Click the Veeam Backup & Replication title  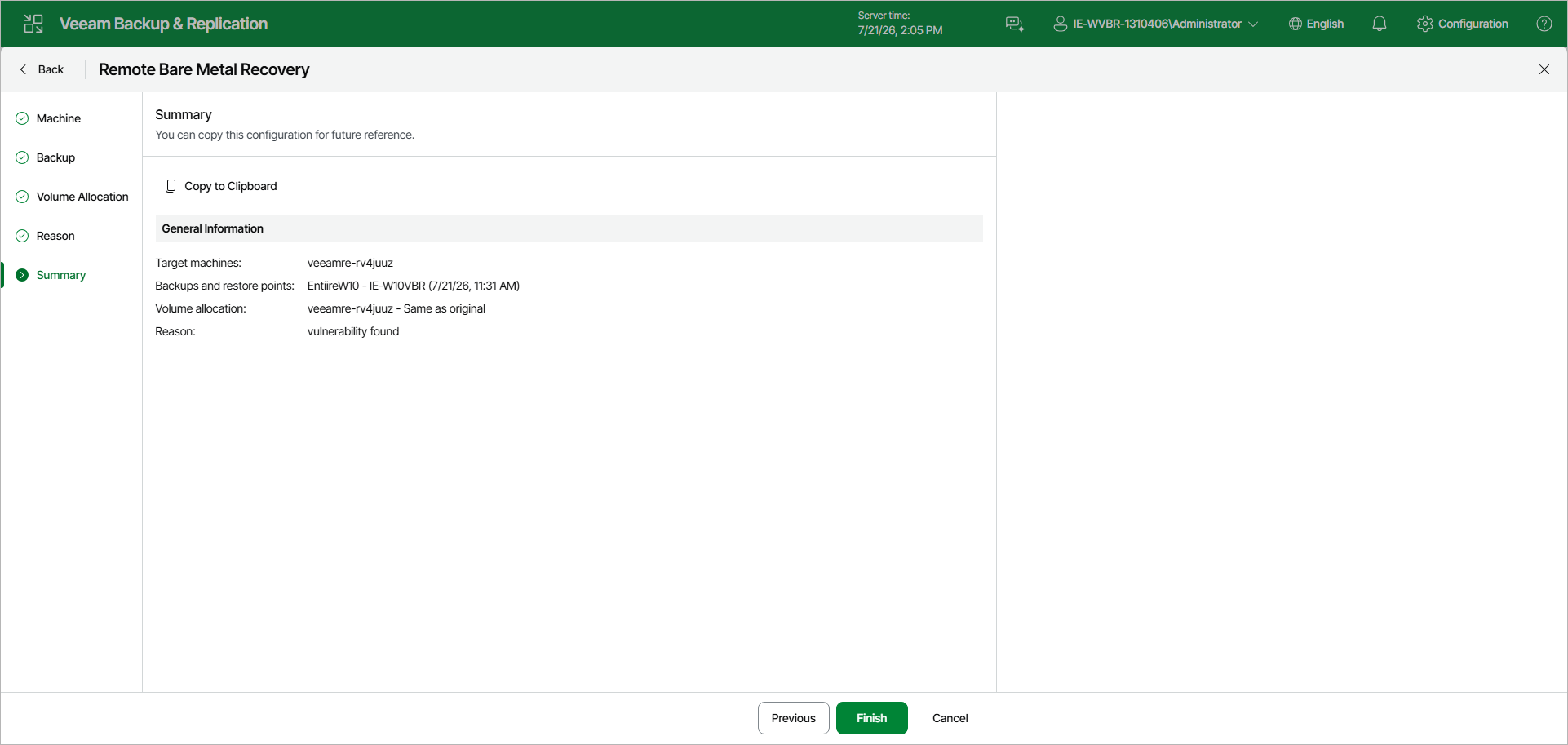point(163,24)
